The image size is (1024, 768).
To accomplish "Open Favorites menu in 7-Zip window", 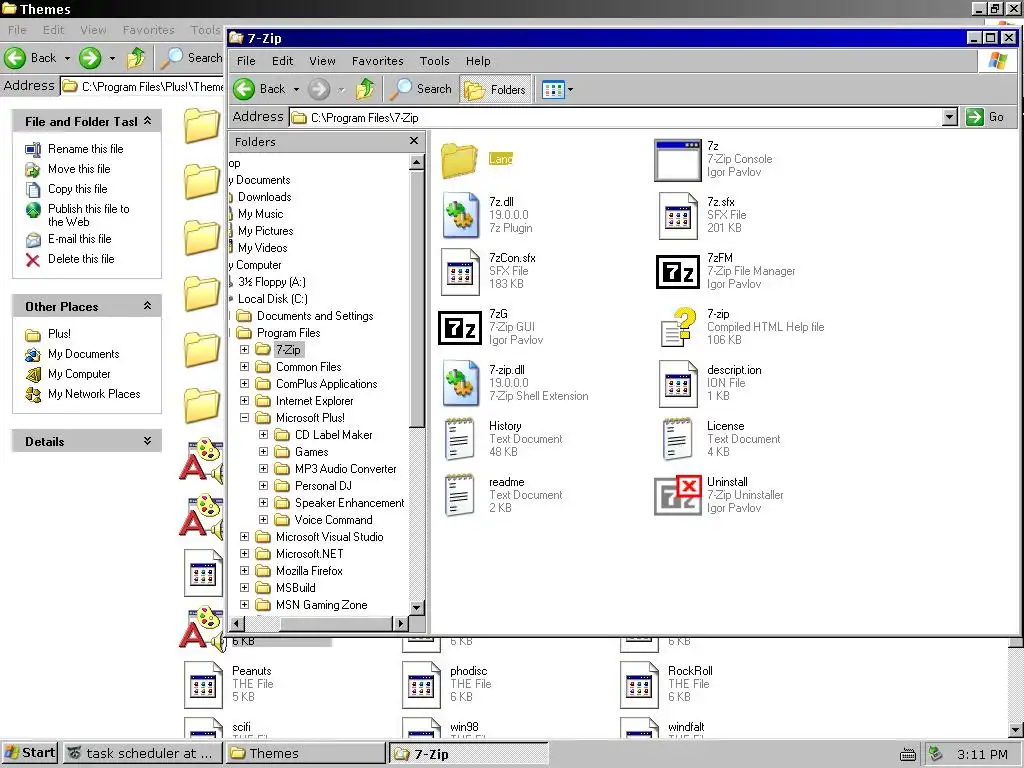I will point(377,61).
